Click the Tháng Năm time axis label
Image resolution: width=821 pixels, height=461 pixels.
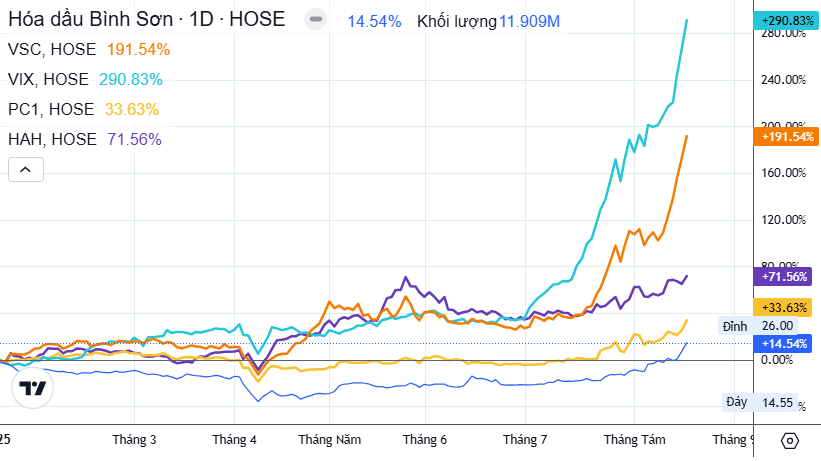329,440
